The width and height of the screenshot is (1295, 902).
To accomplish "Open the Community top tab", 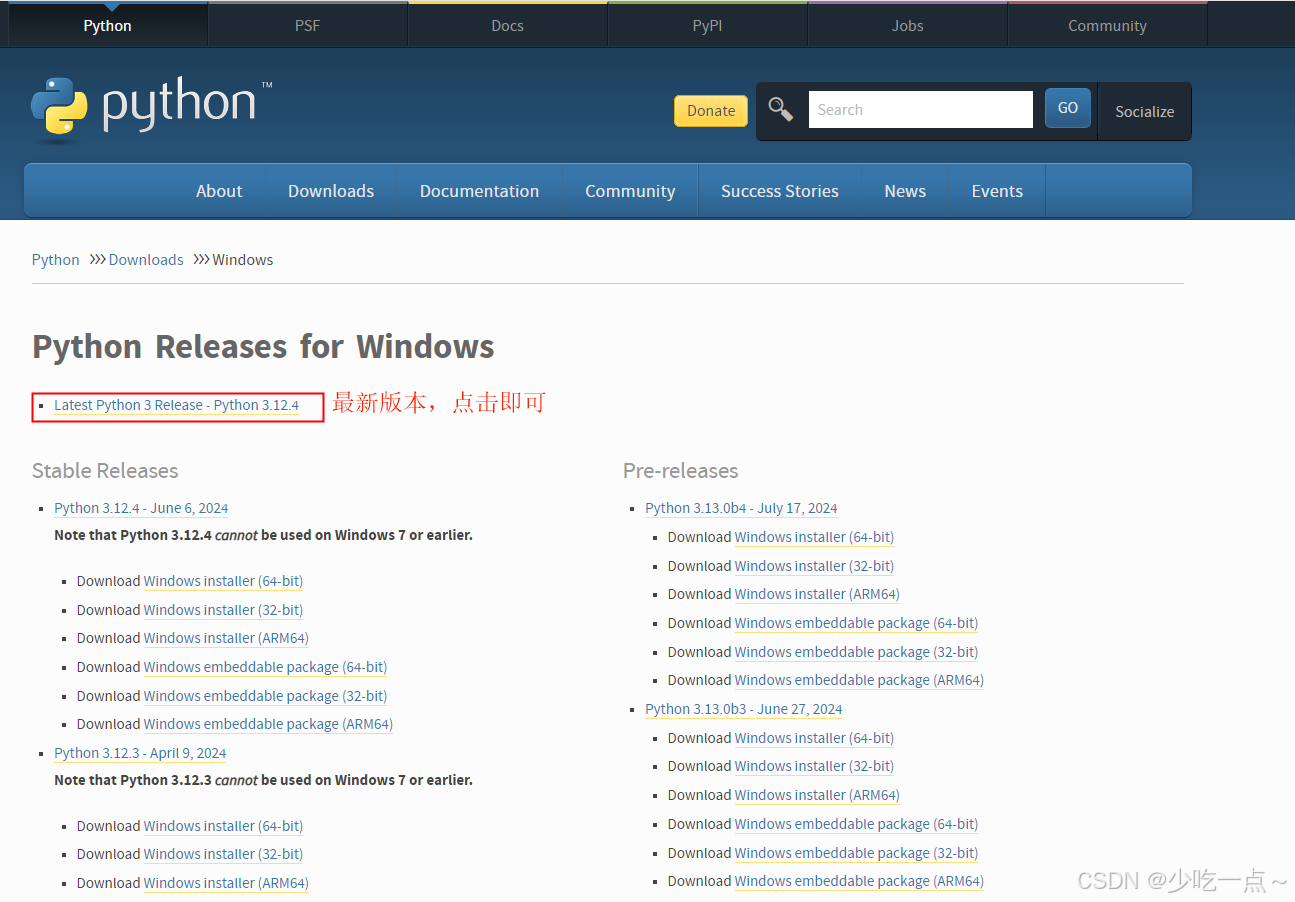I will pyautogui.click(x=1107, y=26).
